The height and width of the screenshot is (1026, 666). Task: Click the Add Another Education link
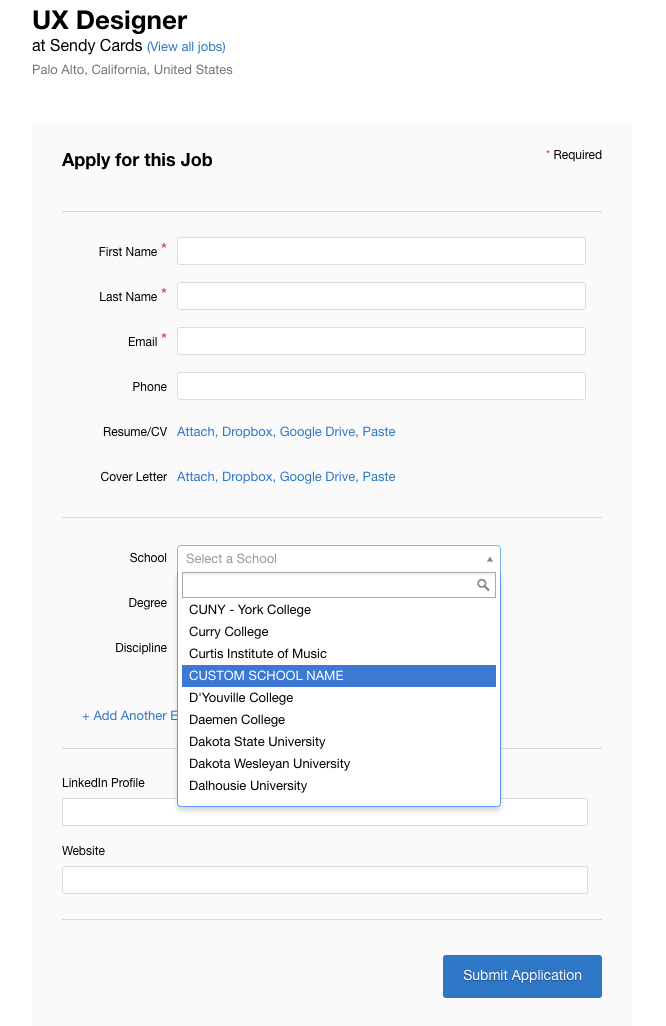(129, 716)
